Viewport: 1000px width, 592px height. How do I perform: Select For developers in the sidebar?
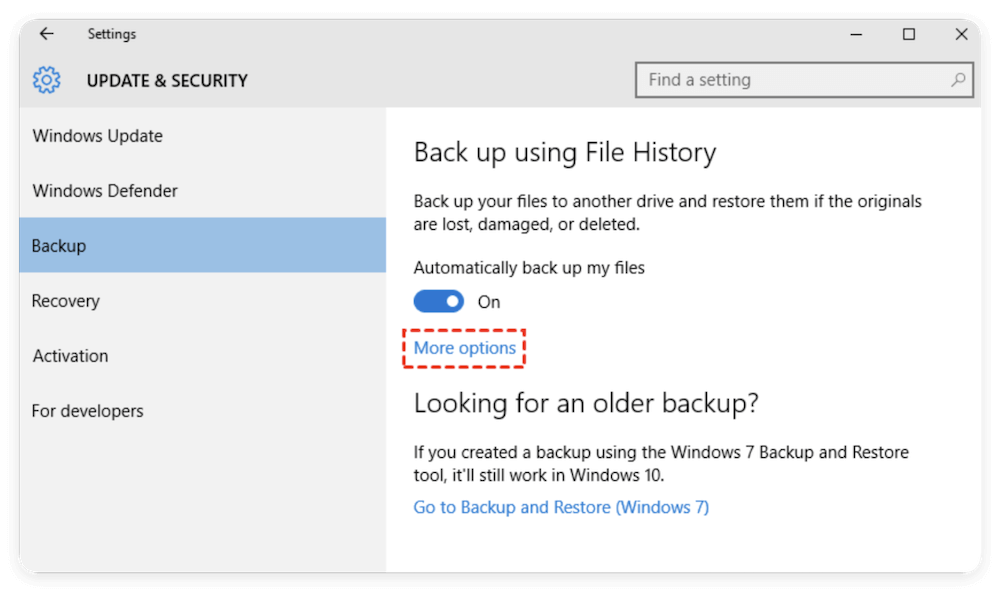87,410
